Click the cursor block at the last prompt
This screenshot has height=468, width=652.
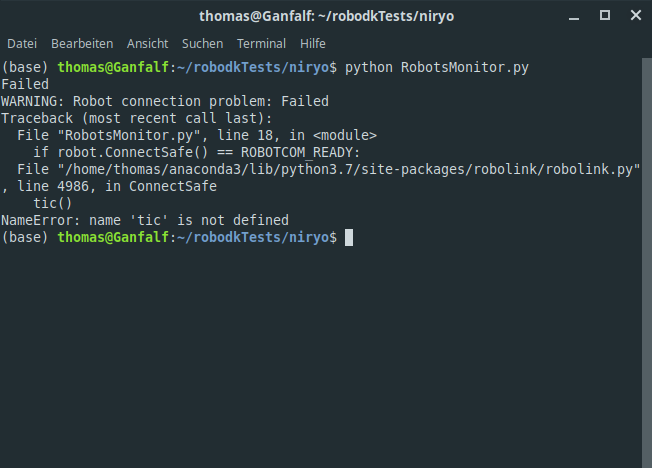(349, 237)
